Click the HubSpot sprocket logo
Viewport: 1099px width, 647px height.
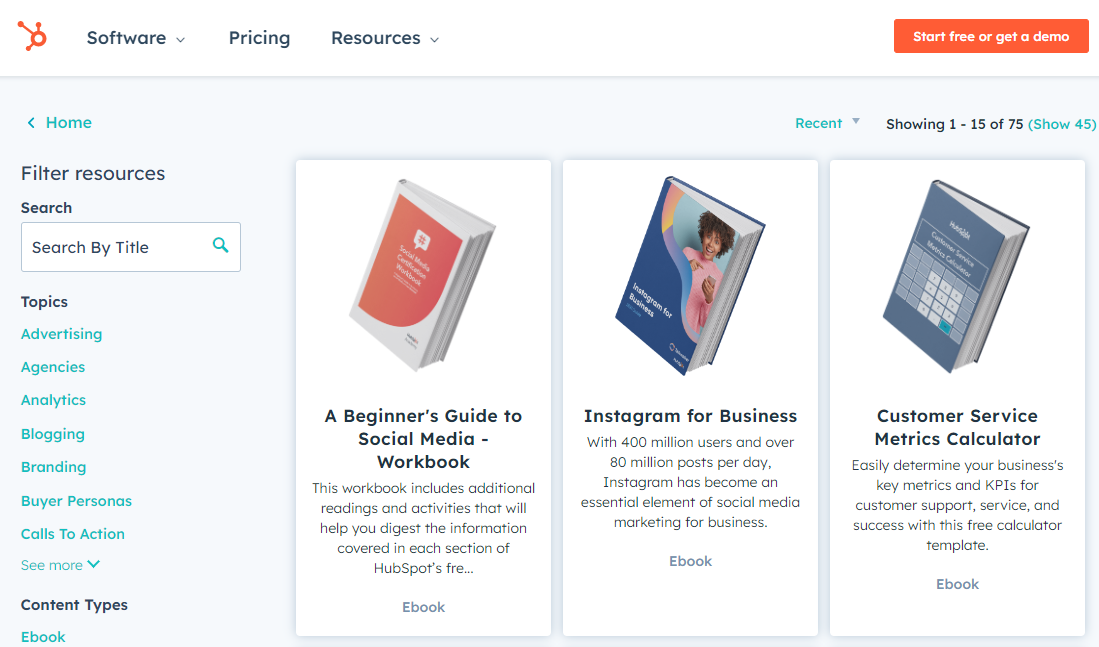(x=32, y=36)
